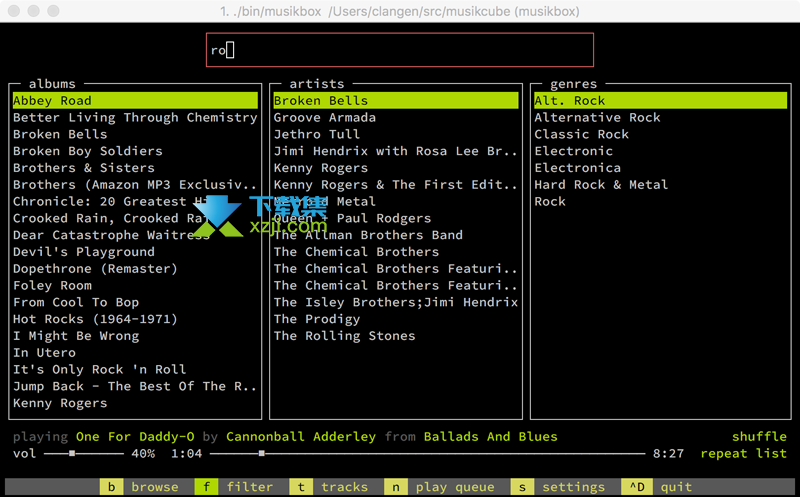The width and height of the screenshot is (800, 497).
Task: Click the search filter input field
Action: [x=399, y=49]
